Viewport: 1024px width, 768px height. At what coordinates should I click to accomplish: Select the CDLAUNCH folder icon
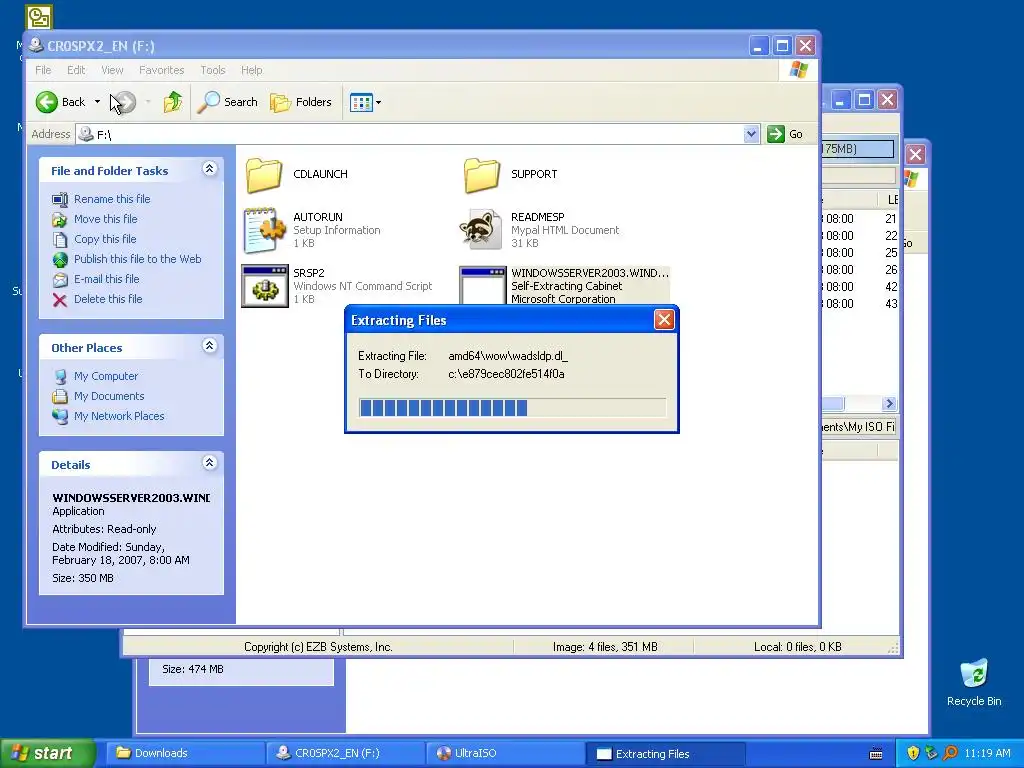click(264, 174)
